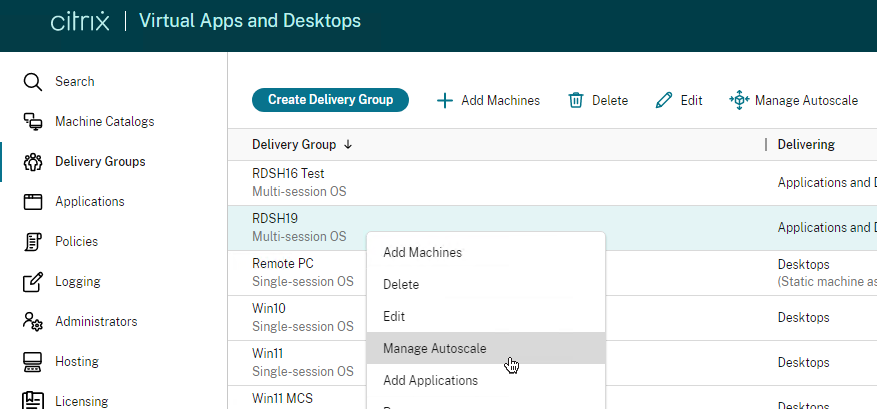
Task: Click the Search magnifier icon in sidebar
Action: coord(32,82)
